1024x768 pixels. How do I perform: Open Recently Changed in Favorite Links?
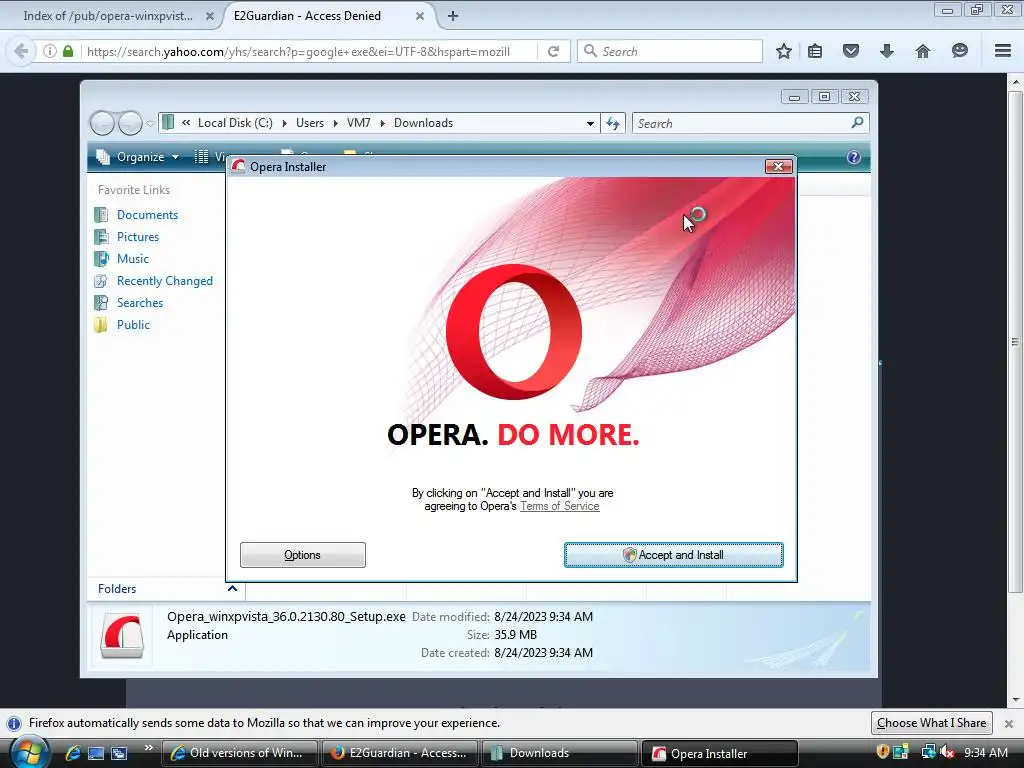click(x=165, y=281)
